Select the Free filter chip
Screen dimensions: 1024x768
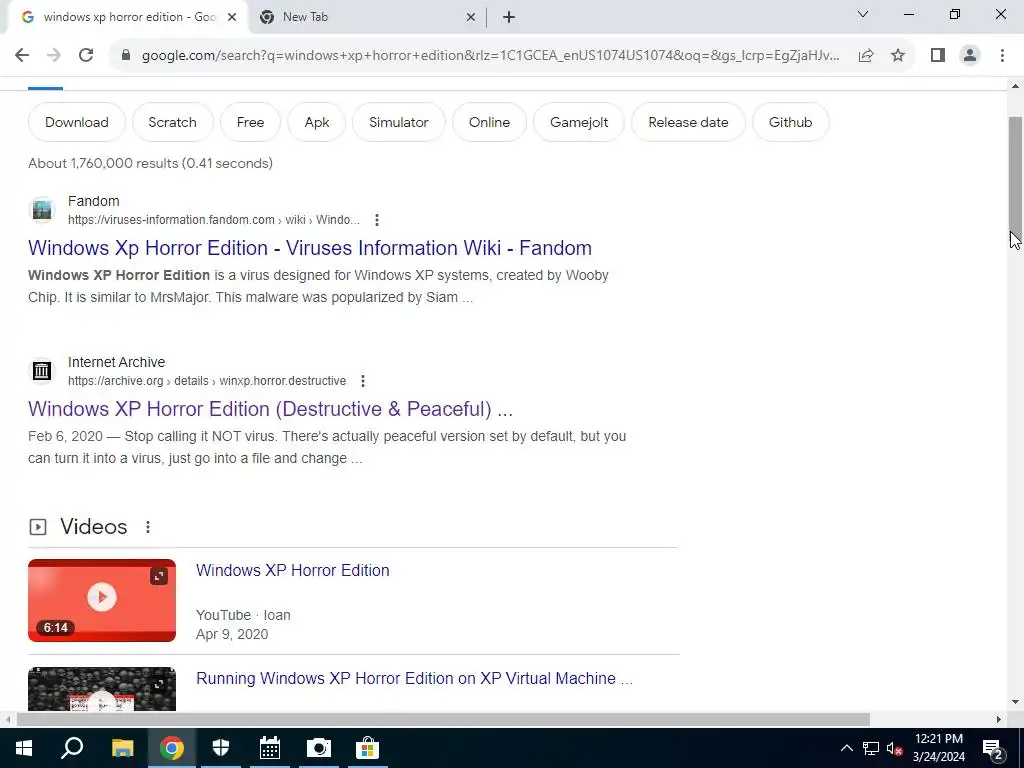(250, 122)
